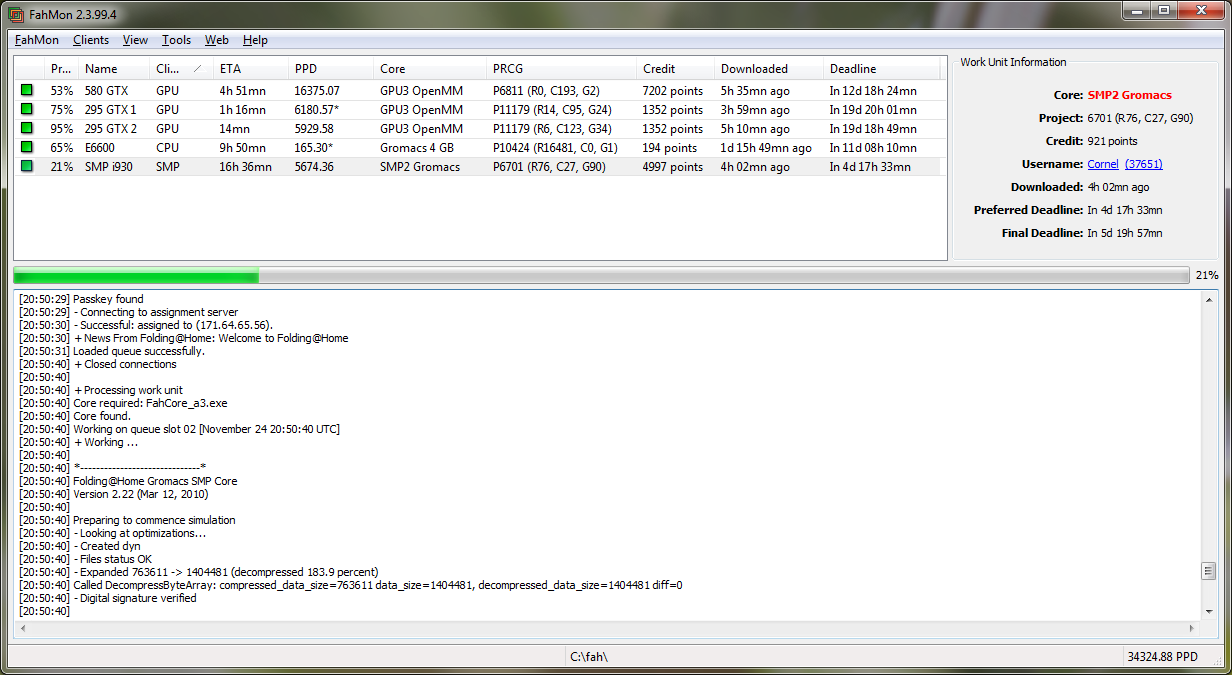
Task: Click the SMP2 Gromacs core cell in table
Action: click(x=420, y=167)
